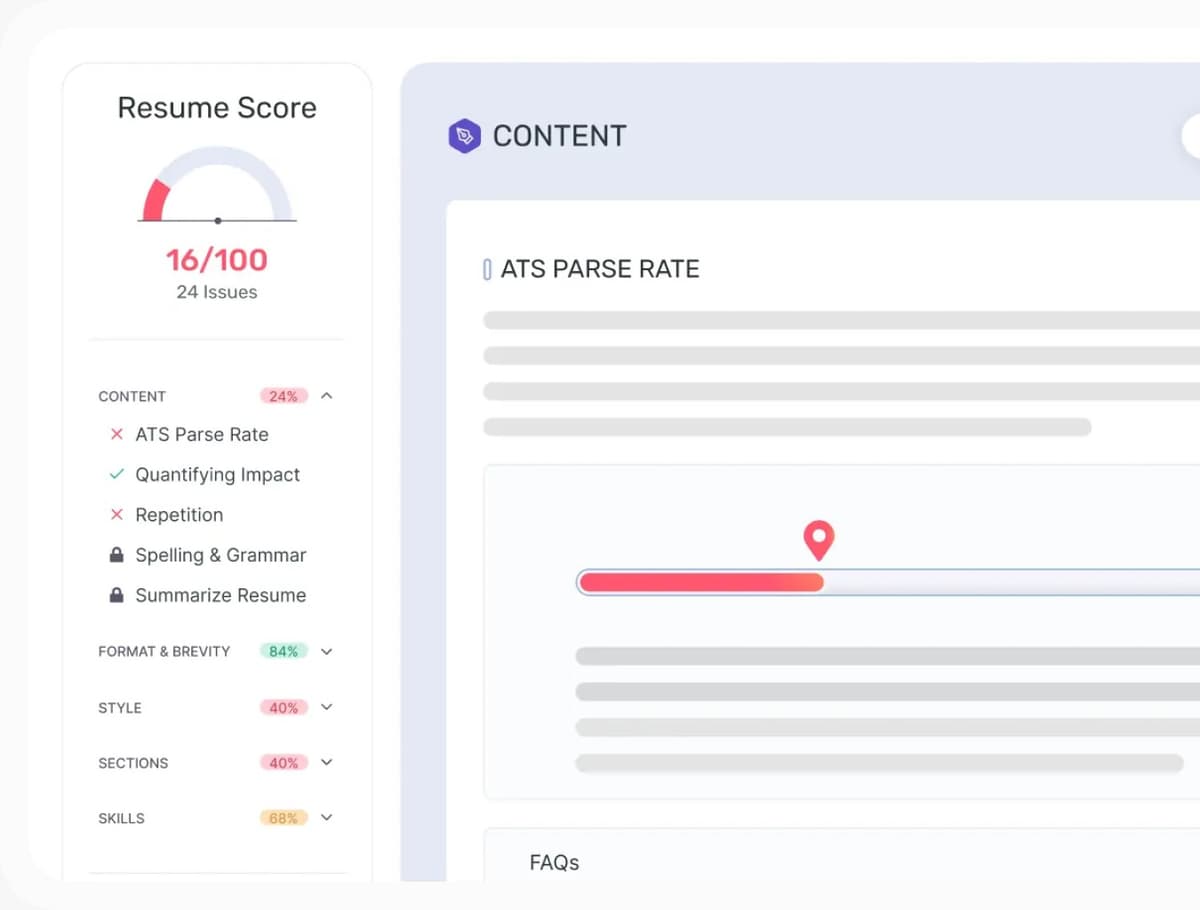Expand the STYLE section chevron
Viewport: 1200px width, 910px height.
[x=326, y=707]
